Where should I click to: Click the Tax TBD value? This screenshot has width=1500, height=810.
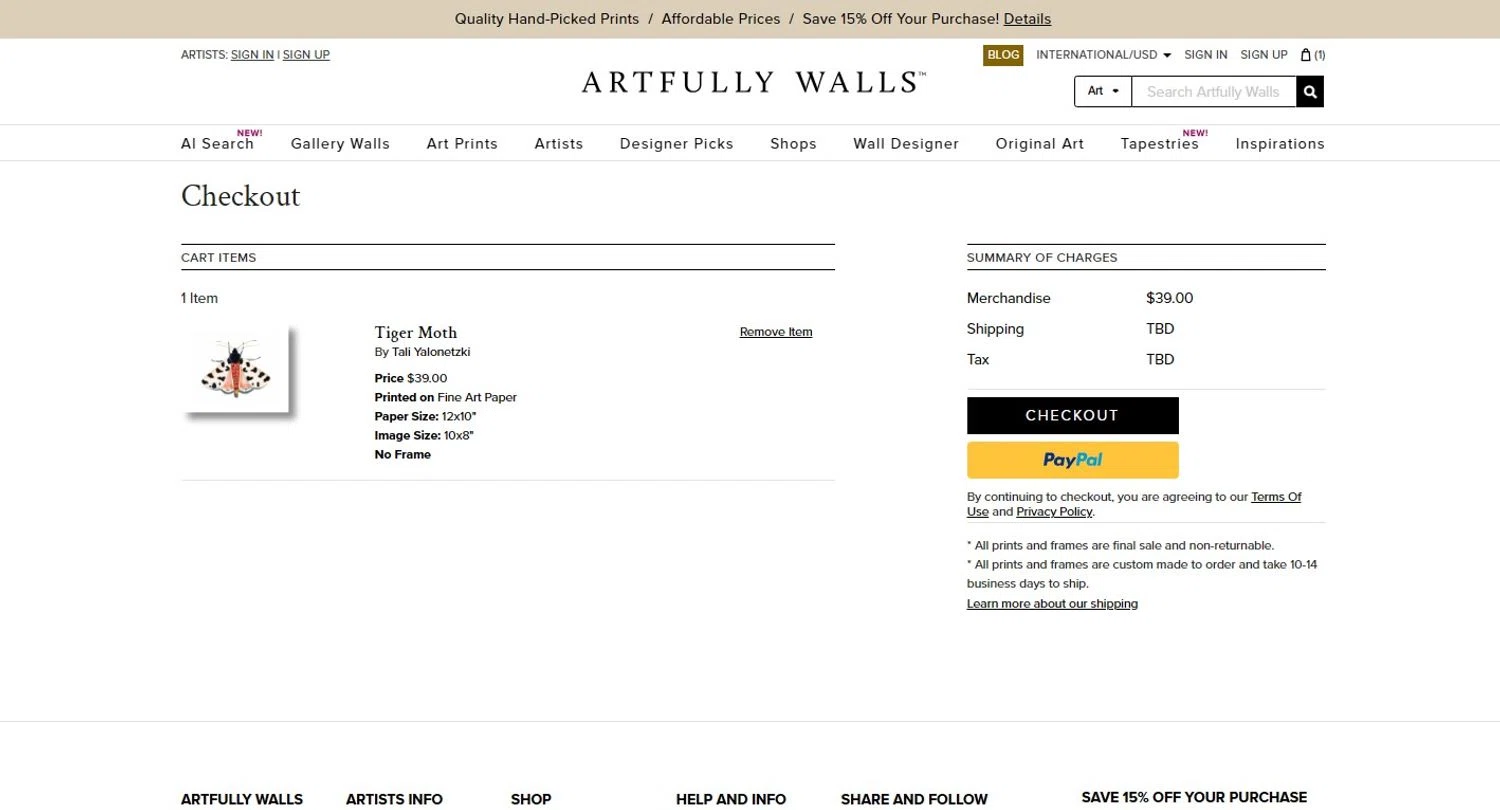pos(1160,359)
